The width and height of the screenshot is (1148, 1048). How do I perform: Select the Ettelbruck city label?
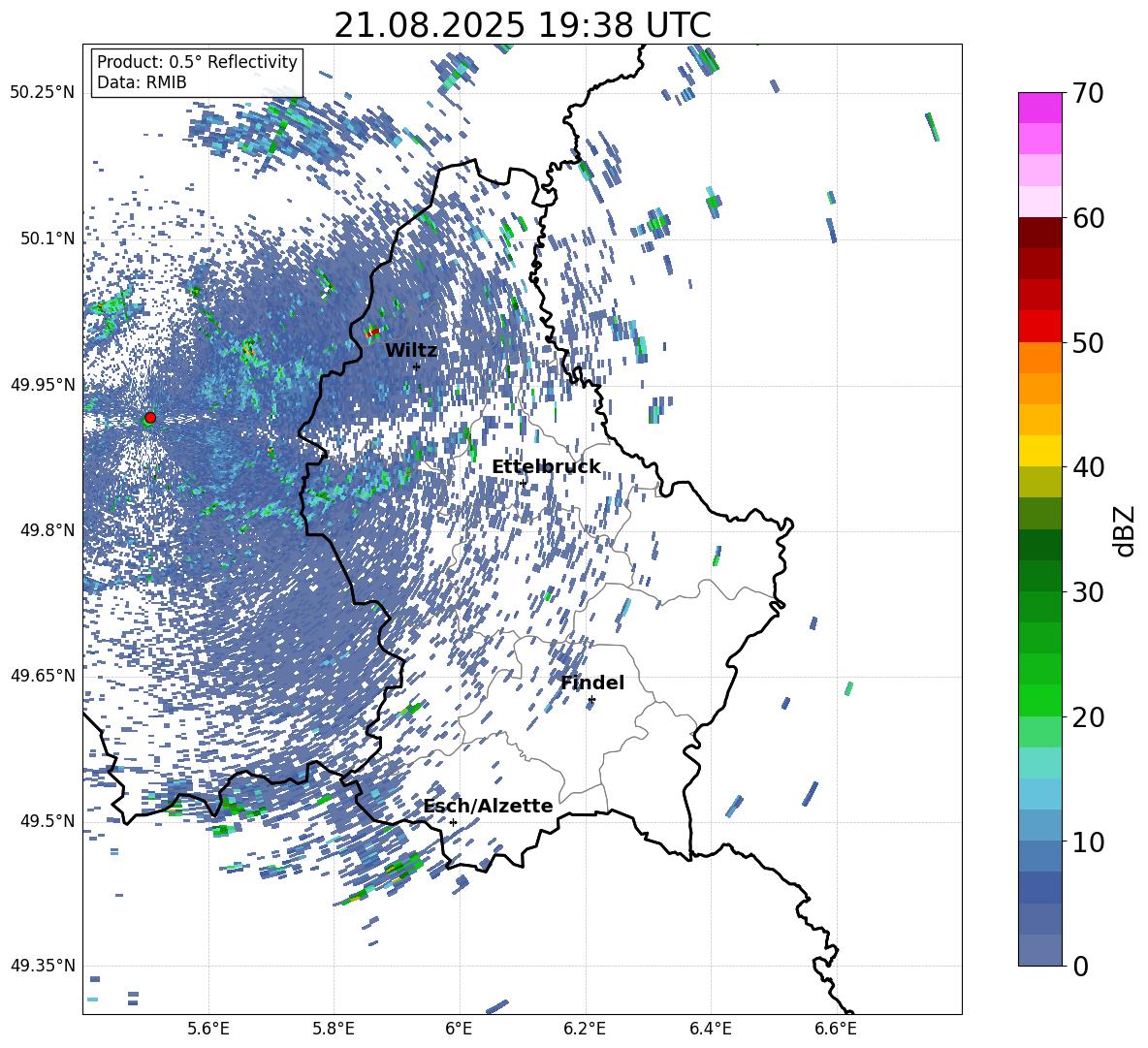(x=546, y=467)
